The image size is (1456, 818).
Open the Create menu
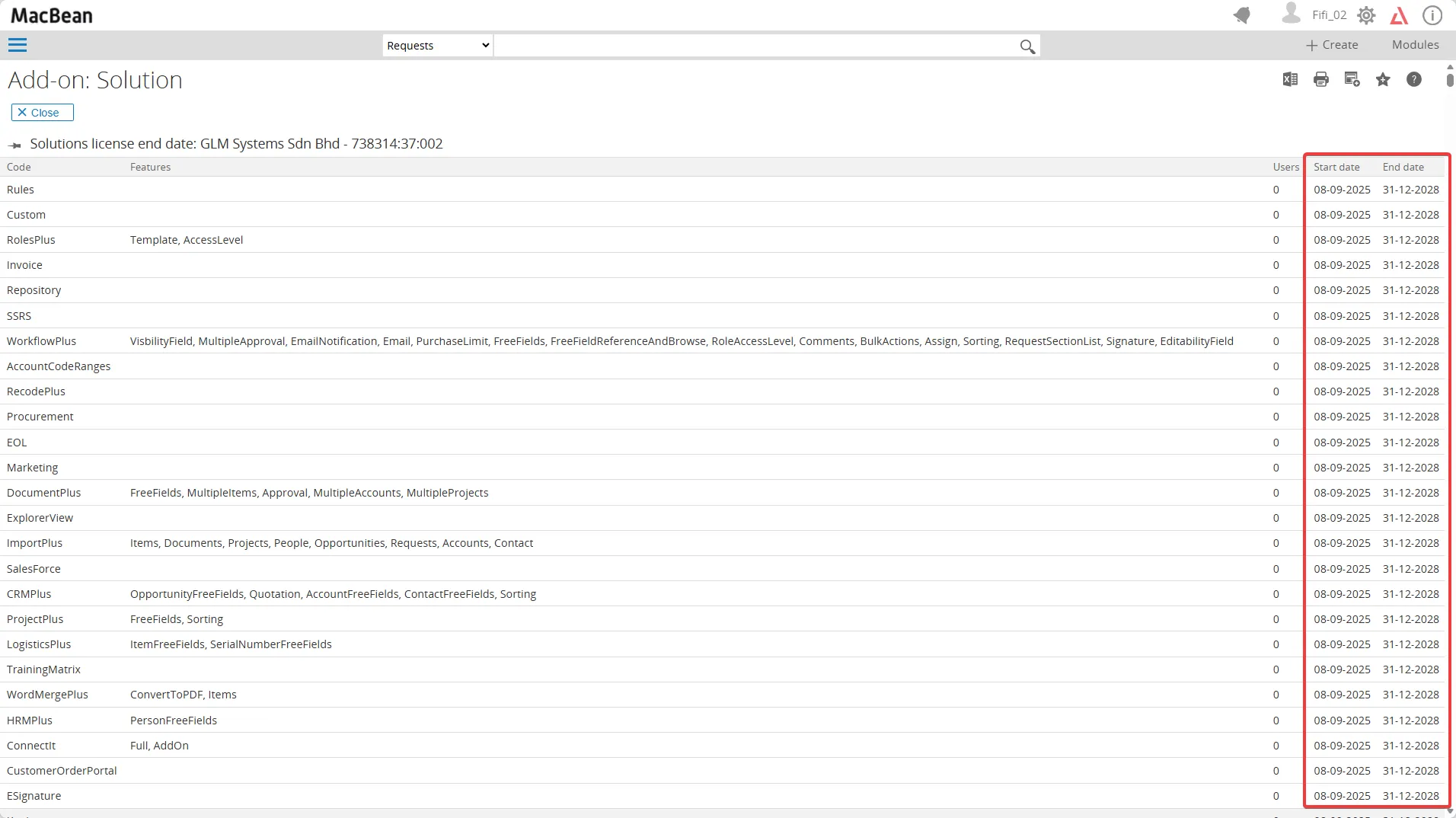tap(1332, 45)
